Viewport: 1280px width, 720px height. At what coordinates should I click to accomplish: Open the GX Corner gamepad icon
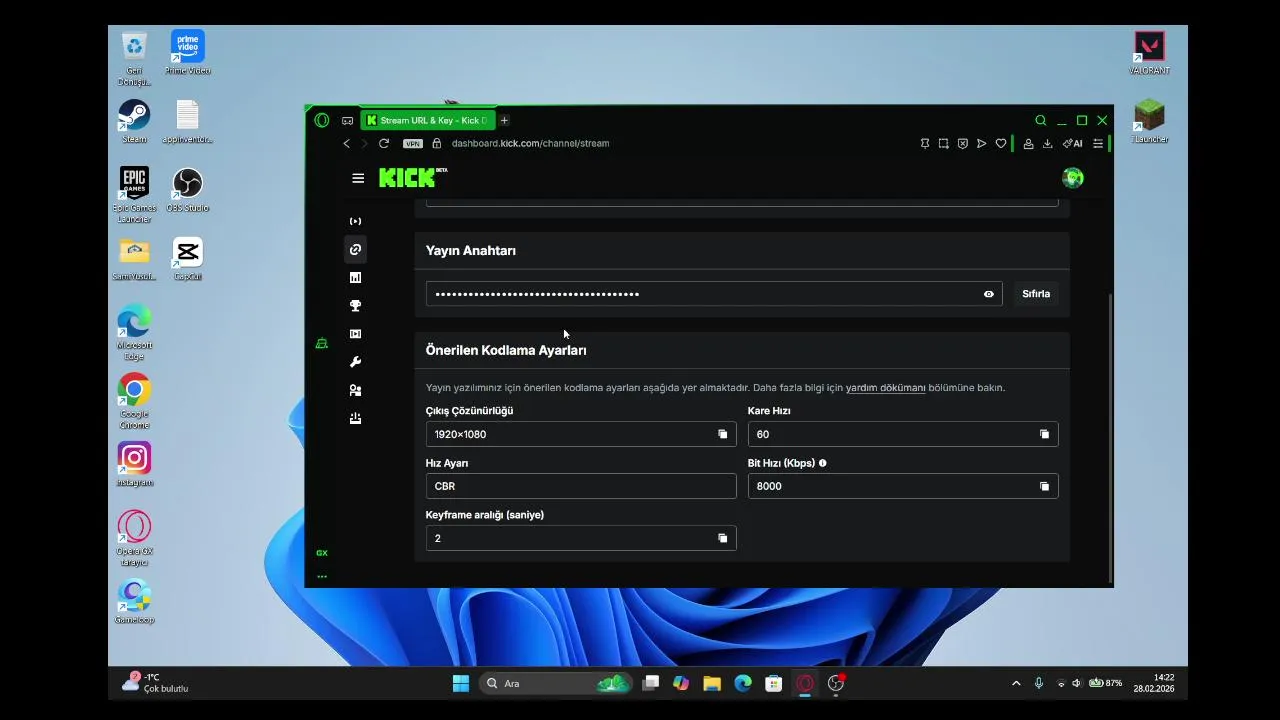coord(347,120)
